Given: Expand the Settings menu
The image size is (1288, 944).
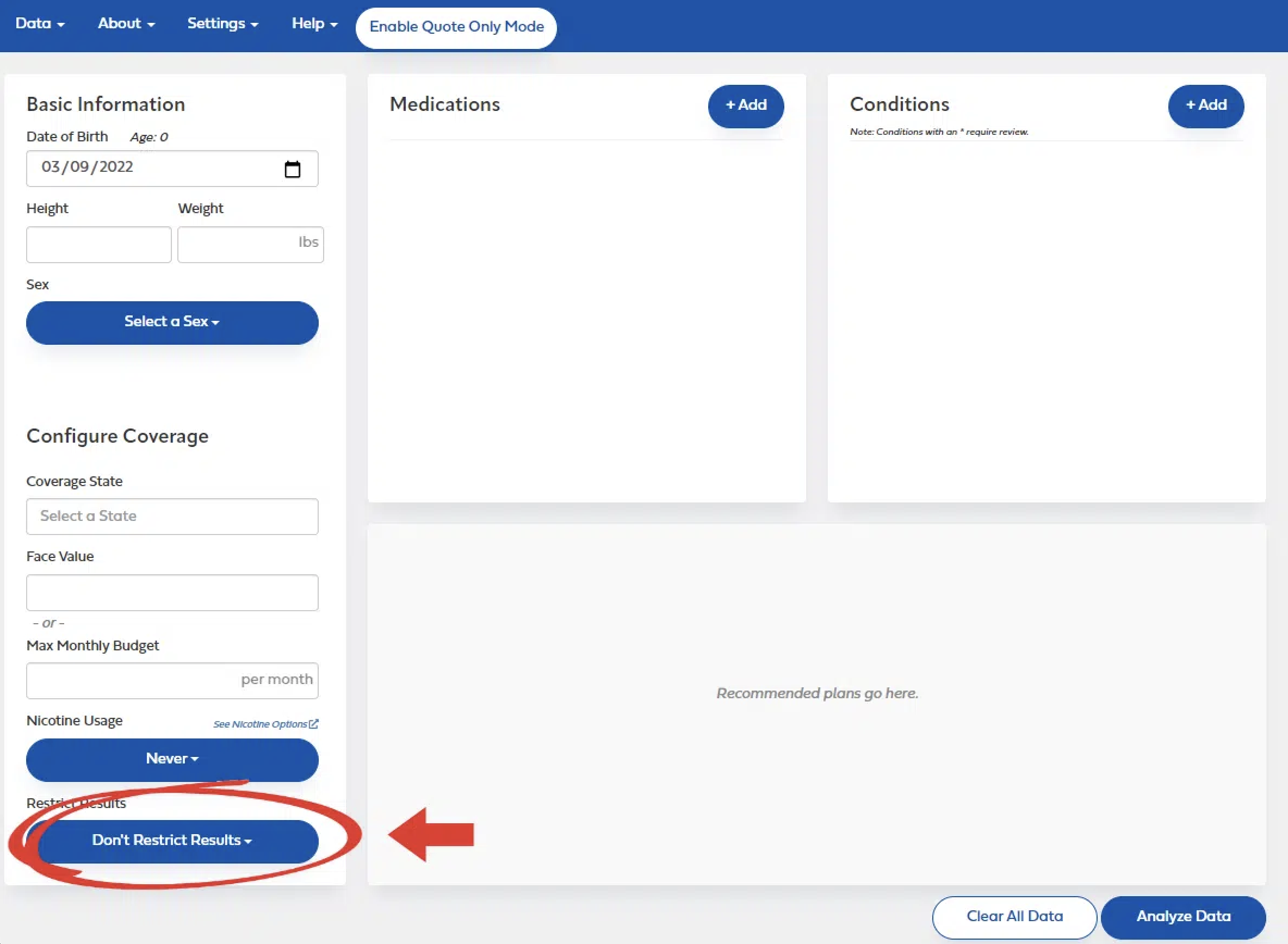Looking at the screenshot, I should (222, 24).
